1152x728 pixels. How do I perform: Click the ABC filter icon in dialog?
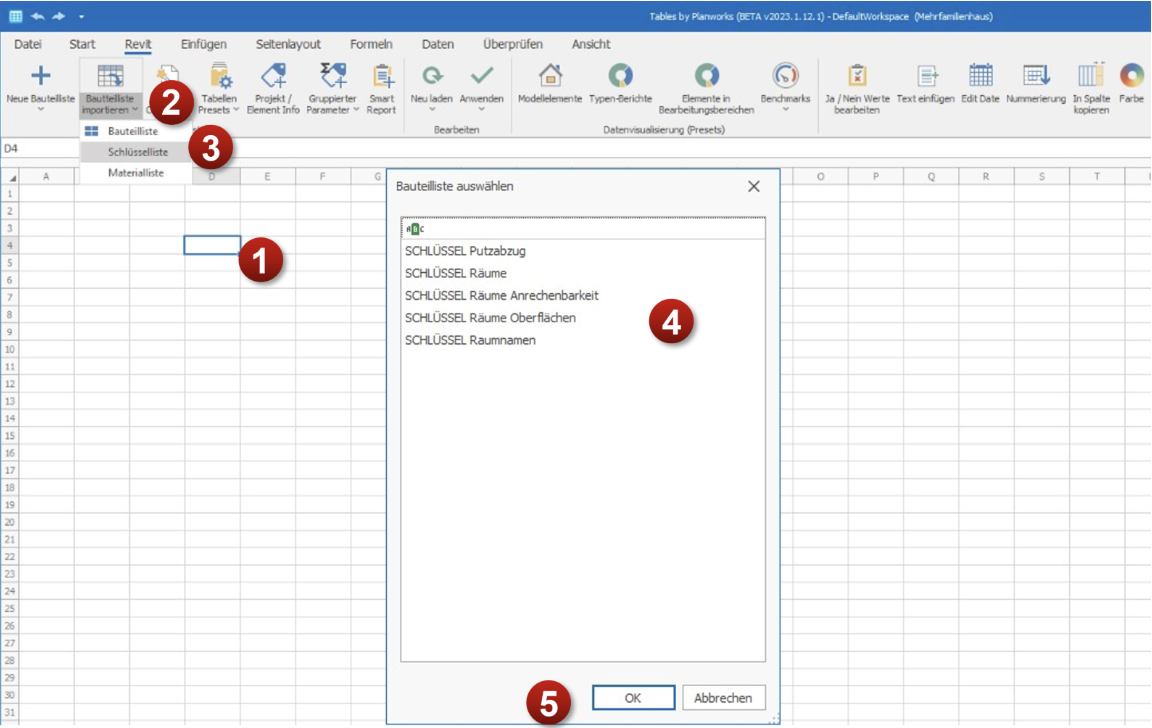(415, 229)
